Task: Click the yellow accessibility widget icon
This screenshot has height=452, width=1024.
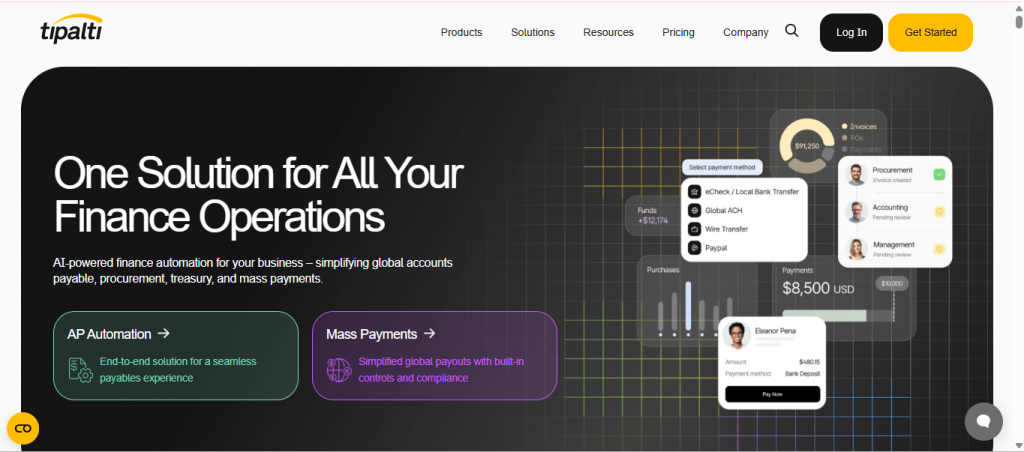Action: point(23,428)
